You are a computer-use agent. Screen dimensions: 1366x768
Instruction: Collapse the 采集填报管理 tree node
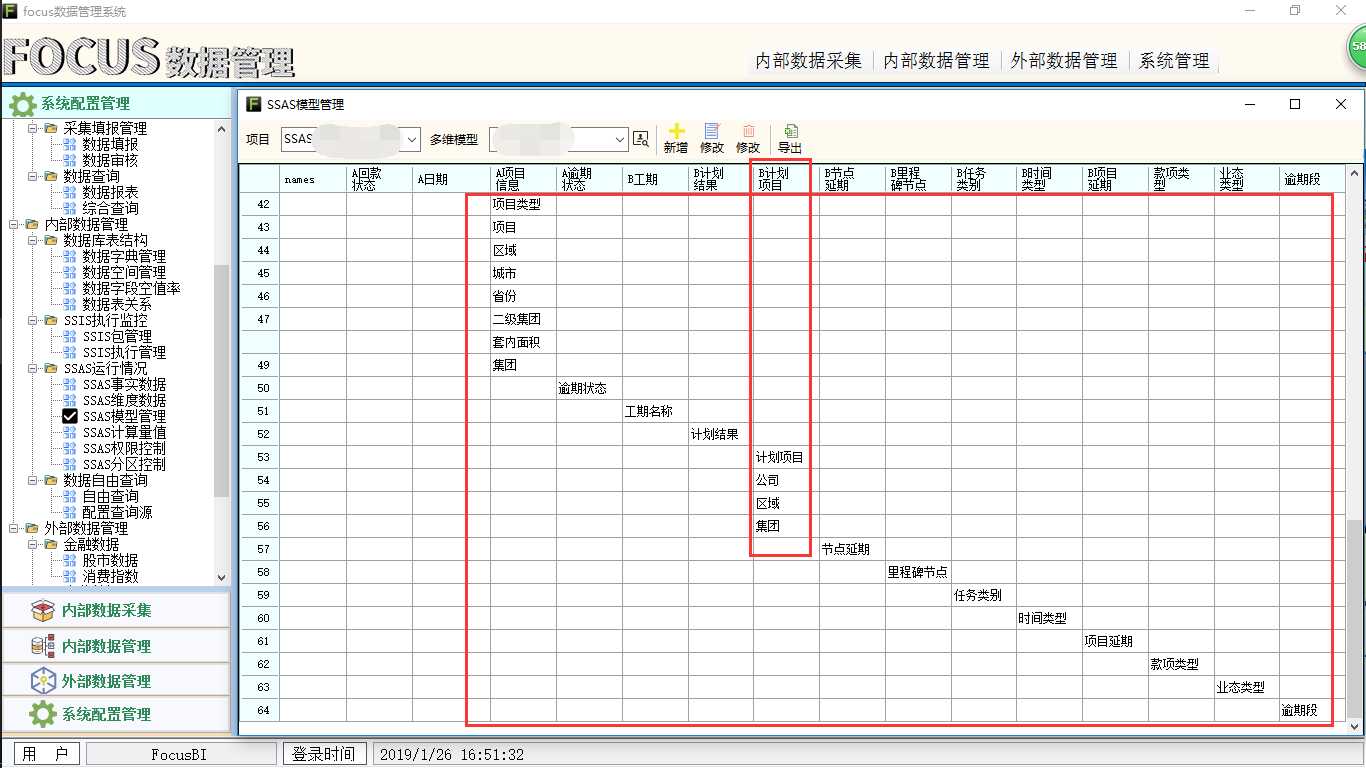pyautogui.click(x=31, y=128)
